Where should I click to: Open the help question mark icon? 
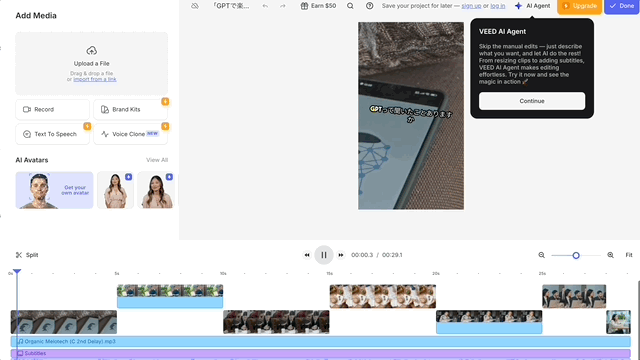coord(369,6)
